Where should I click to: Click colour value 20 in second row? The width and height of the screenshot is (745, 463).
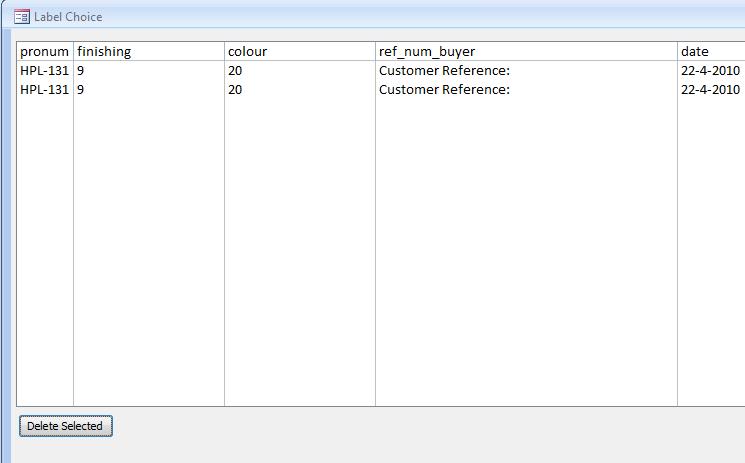[235, 89]
